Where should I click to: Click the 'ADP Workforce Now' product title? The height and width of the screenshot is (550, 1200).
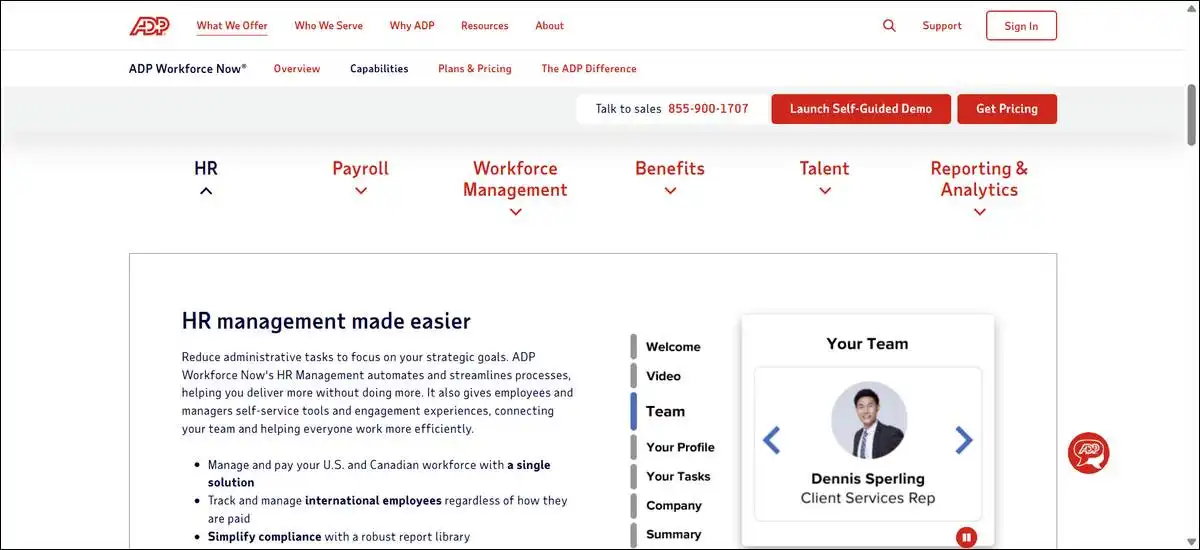tap(187, 69)
